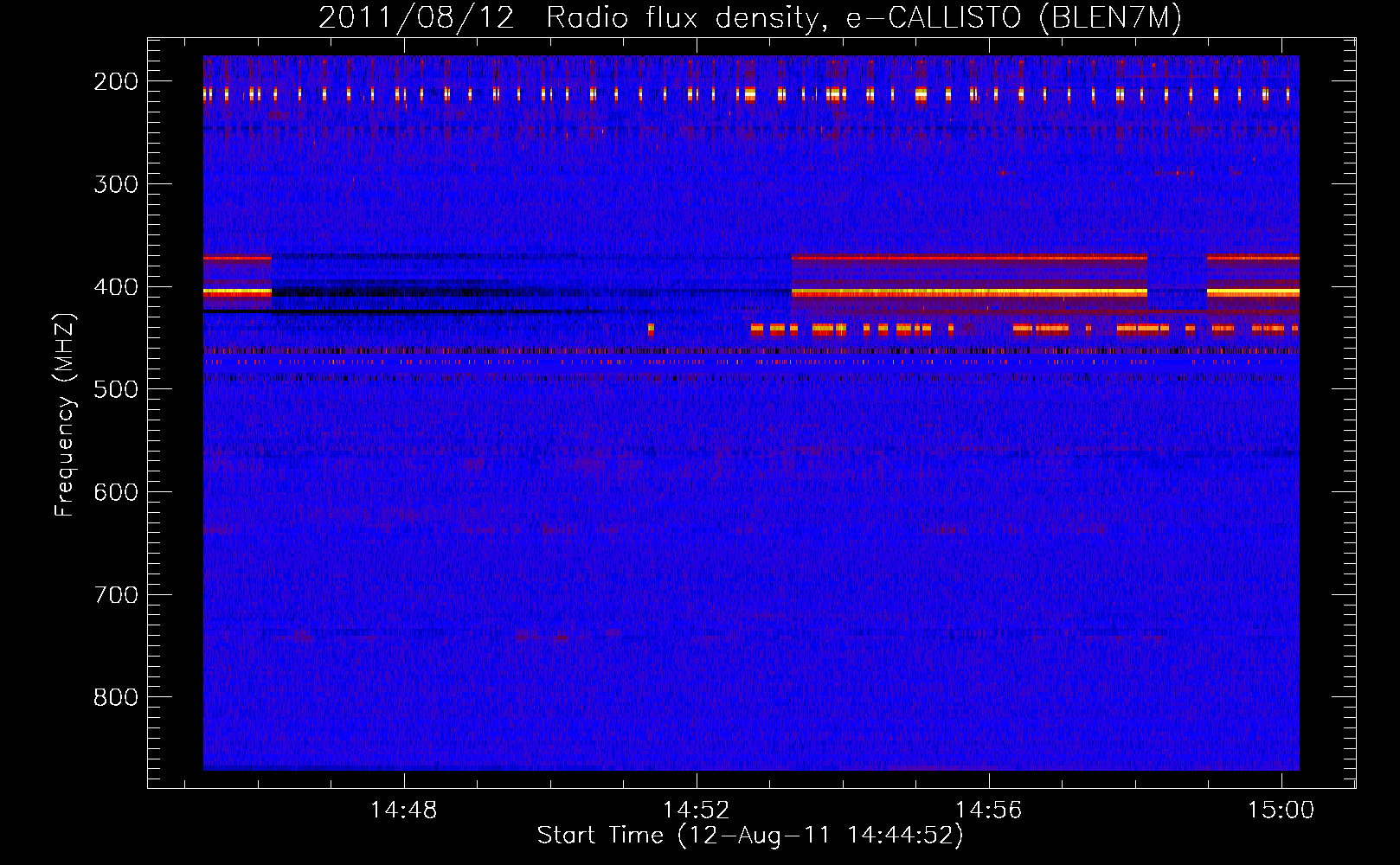Click the 'Frequency (MHZ)' axis title

(65, 414)
